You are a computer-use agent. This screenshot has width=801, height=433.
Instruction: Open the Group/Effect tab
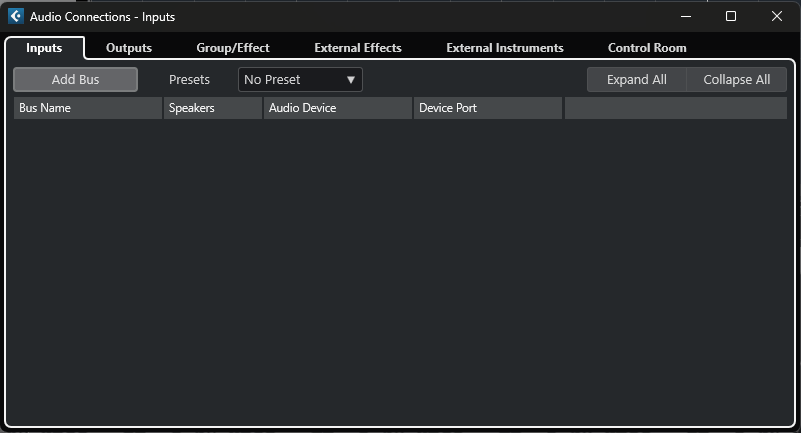[x=233, y=48]
